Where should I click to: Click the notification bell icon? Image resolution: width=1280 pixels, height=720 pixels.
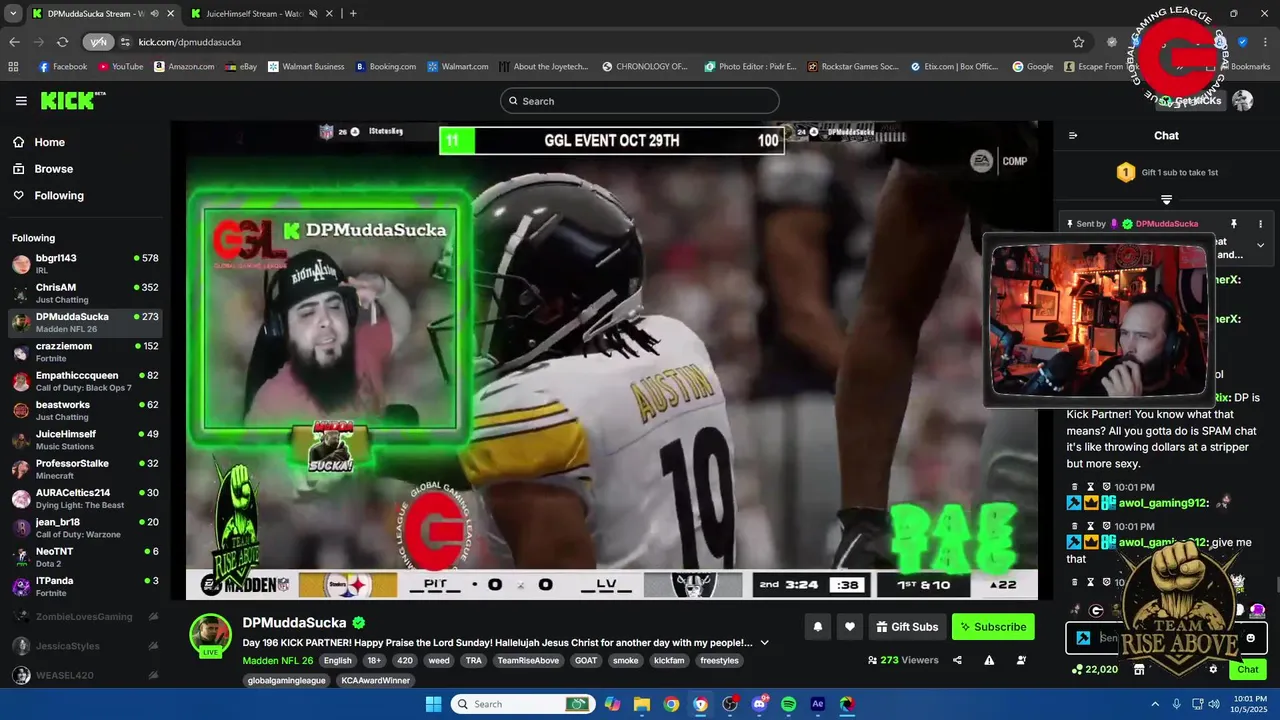(817, 627)
